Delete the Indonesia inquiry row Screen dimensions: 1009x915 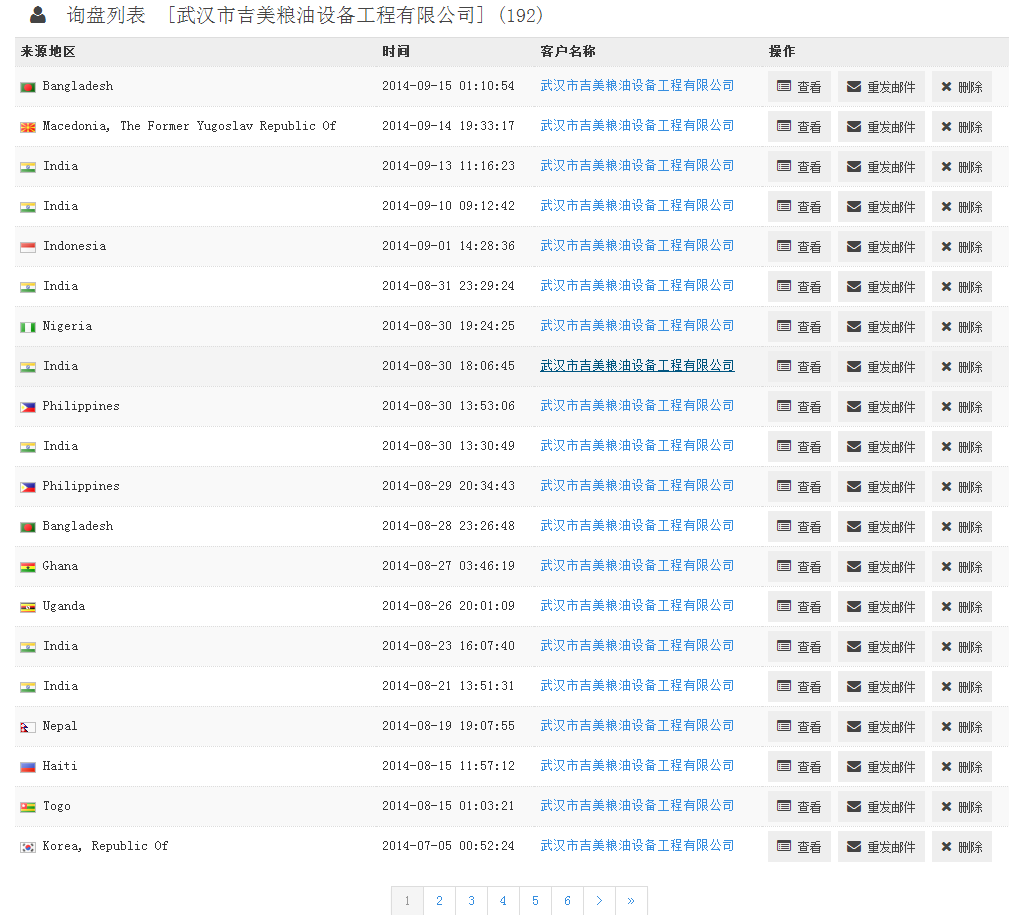961,247
